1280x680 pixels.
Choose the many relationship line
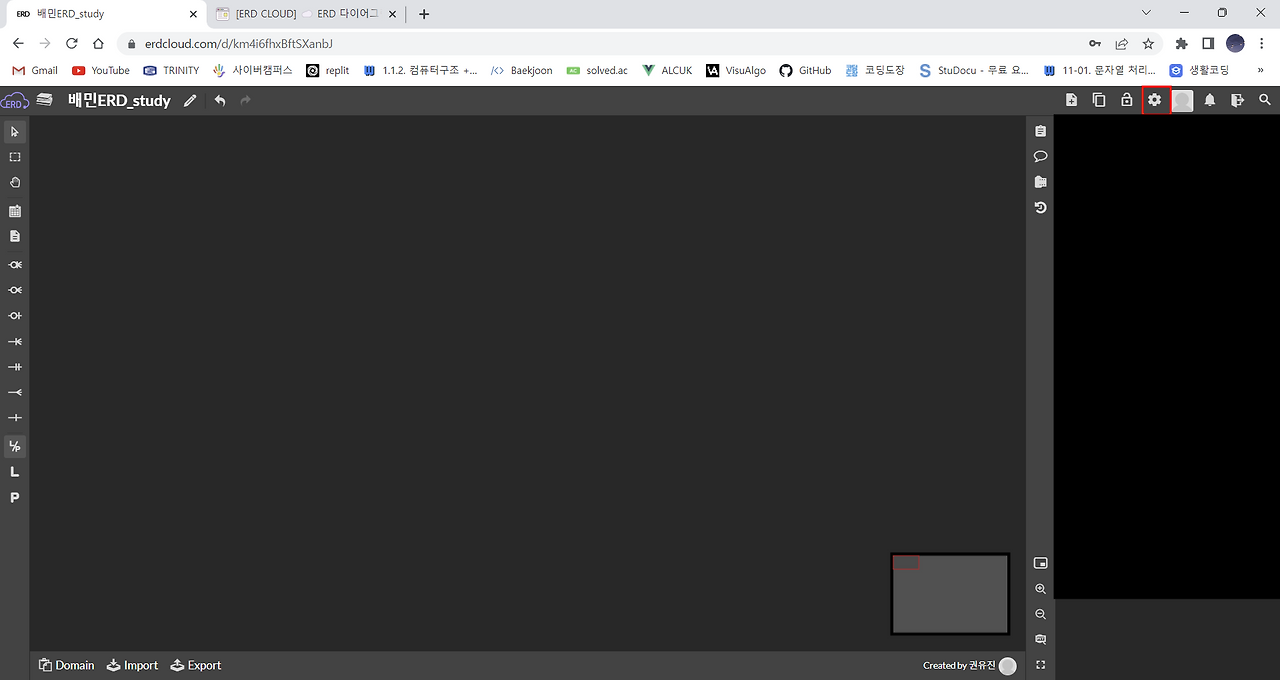click(x=15, y=393)
